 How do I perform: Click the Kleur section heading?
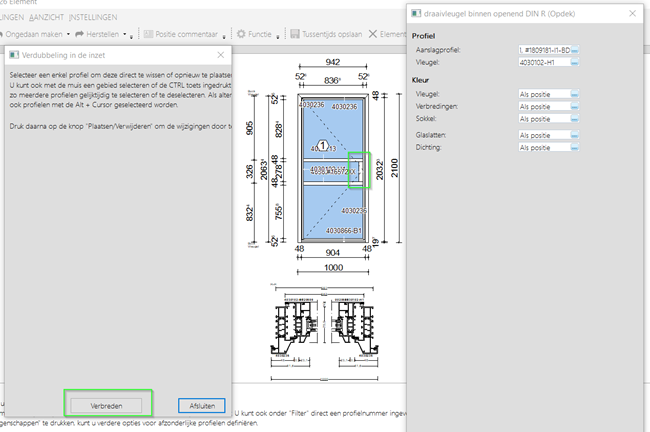point(420,80)
